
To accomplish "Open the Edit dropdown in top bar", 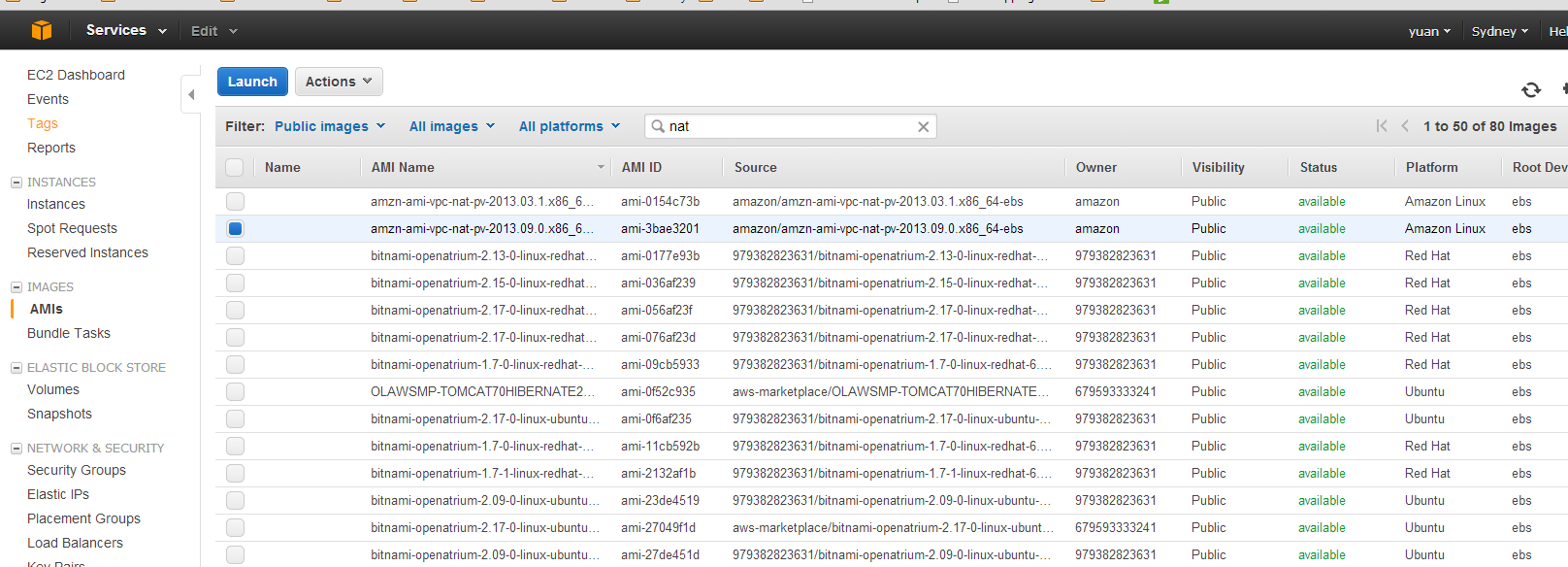I will coord(213,31).
